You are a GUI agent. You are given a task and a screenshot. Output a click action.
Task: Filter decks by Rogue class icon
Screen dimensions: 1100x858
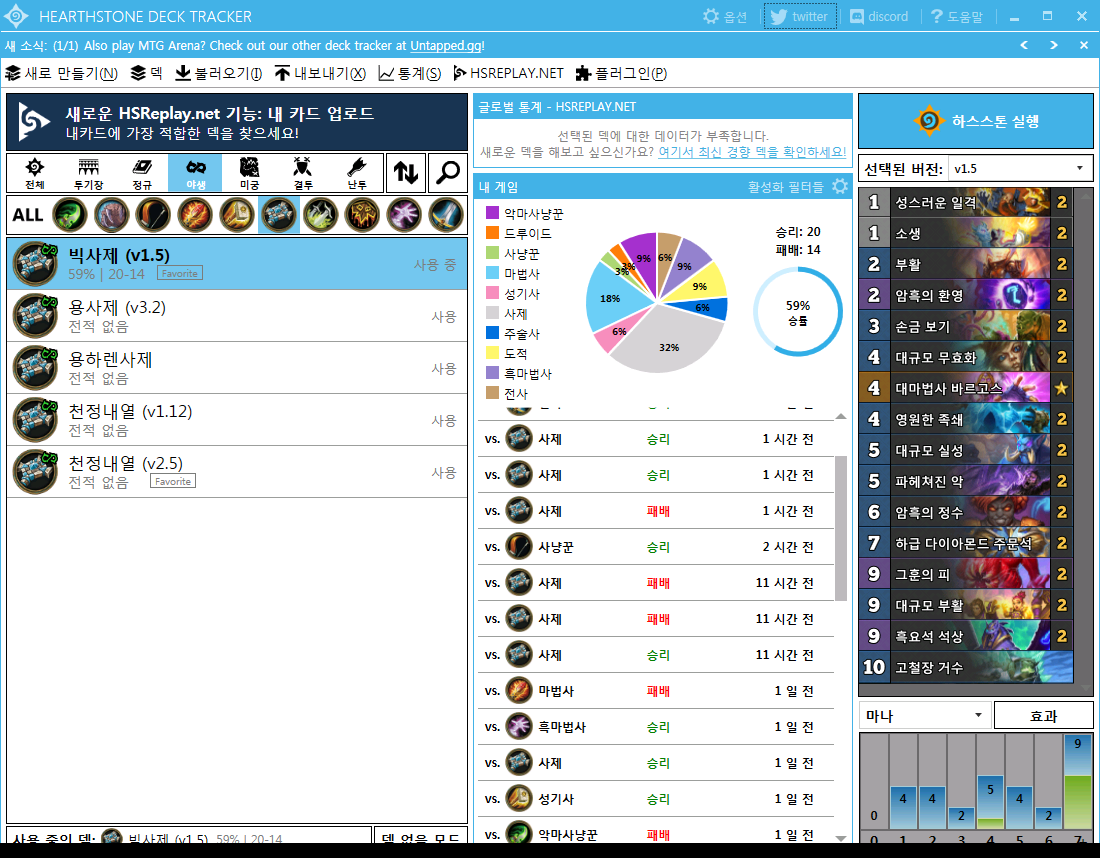(x=321, y=215)
